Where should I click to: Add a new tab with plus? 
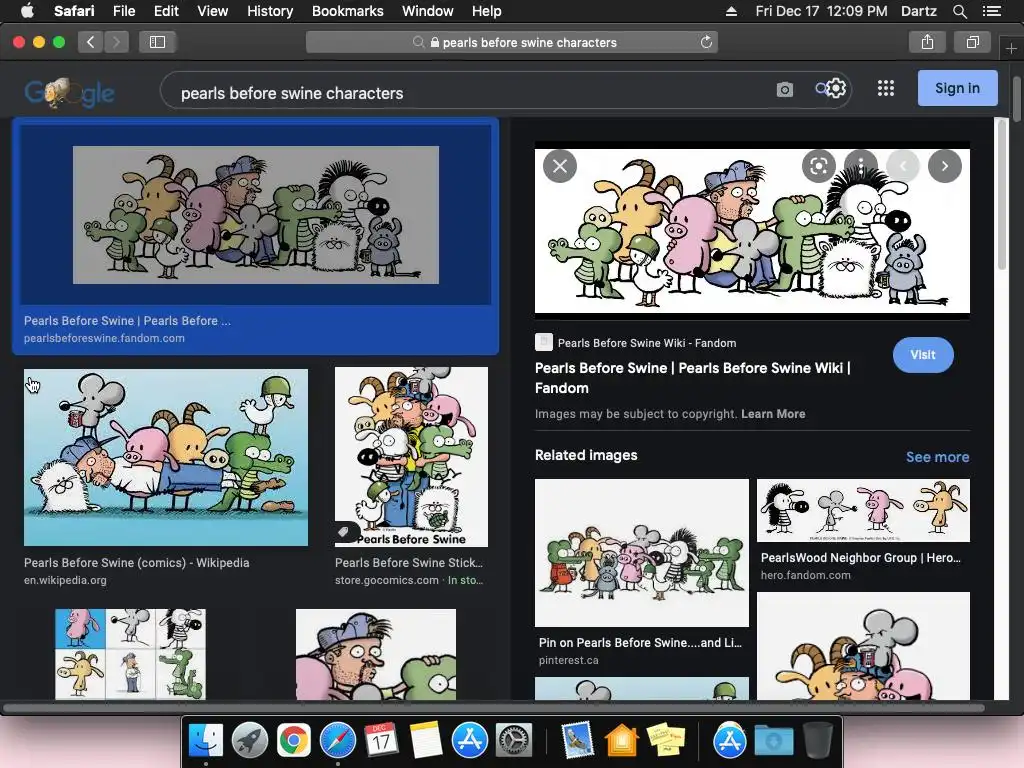[1011, 49]
